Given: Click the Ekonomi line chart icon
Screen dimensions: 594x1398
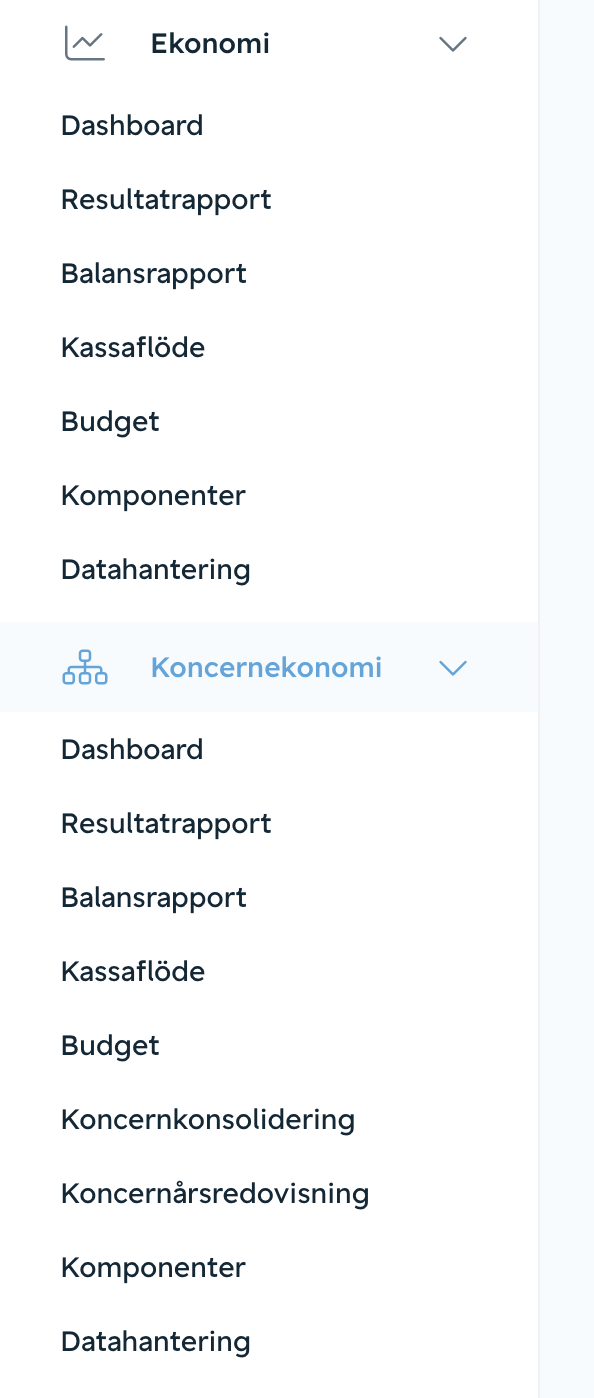Looking at the screenshot, I should point(84,43).
